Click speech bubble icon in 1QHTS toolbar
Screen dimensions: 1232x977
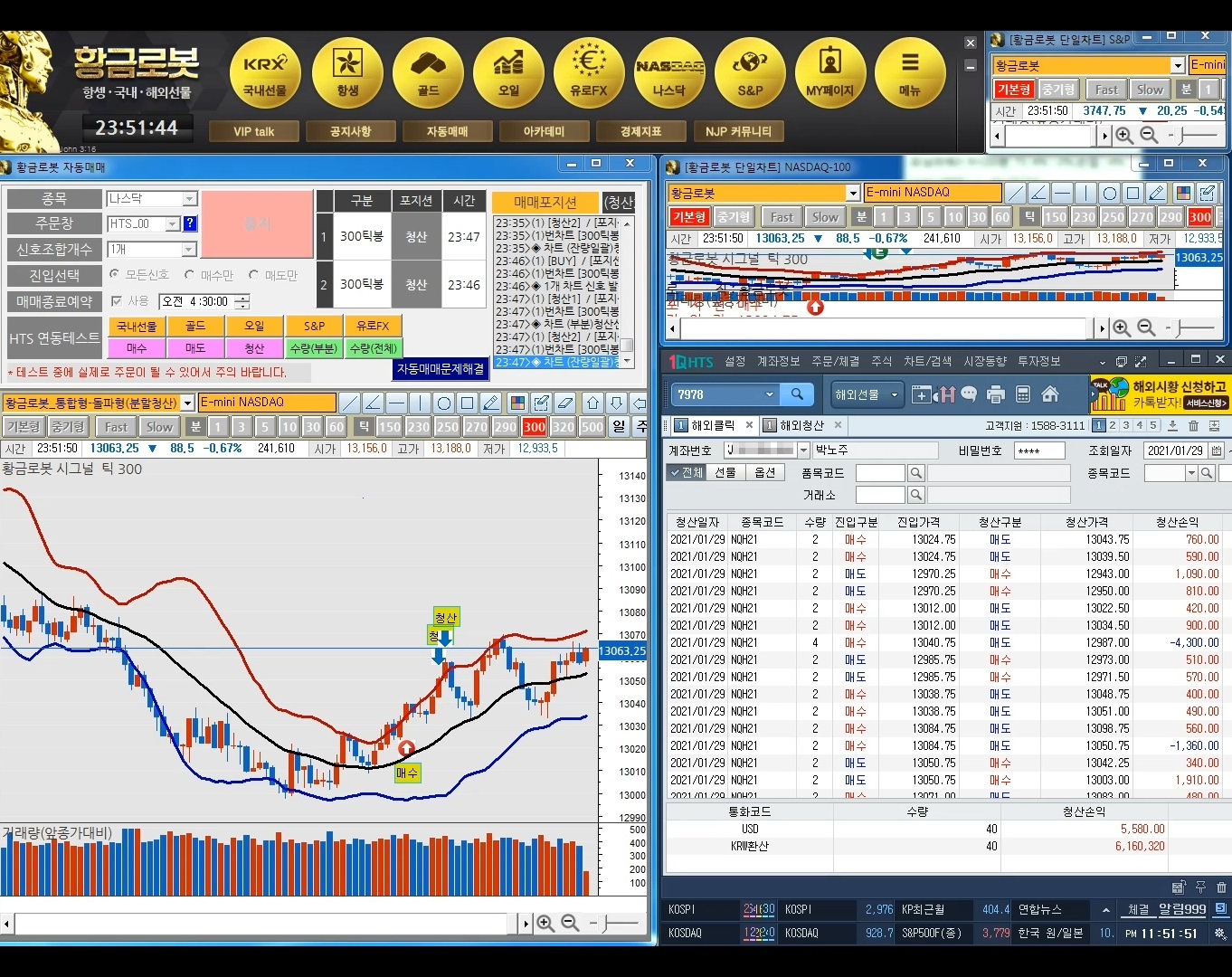coord(969,394)
